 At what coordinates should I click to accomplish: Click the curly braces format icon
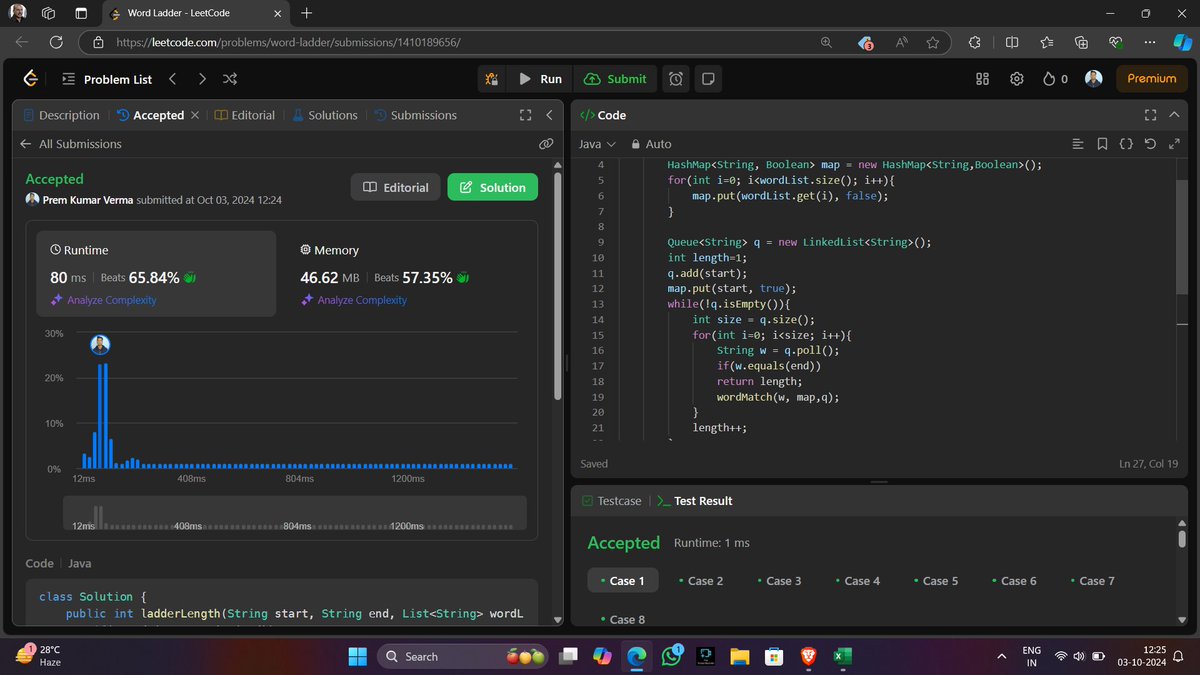[1126, 144]
